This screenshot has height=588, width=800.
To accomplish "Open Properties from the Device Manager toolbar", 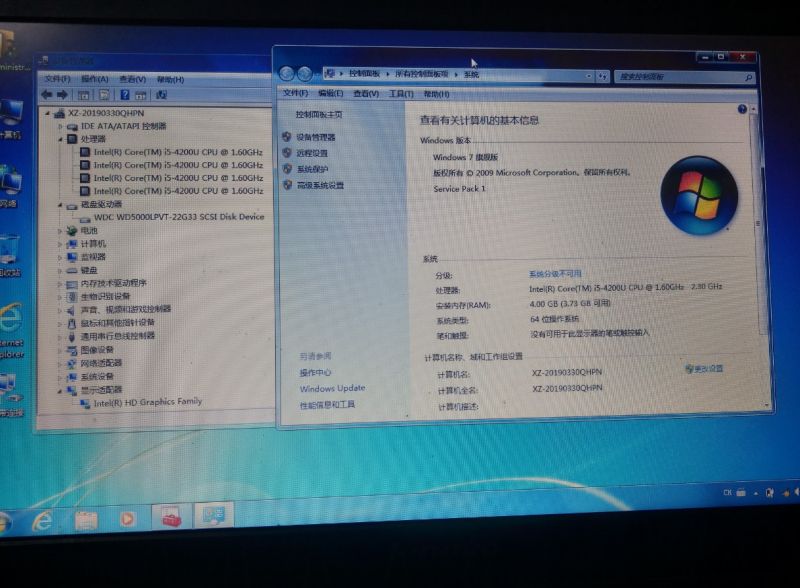I will [104, 95].
